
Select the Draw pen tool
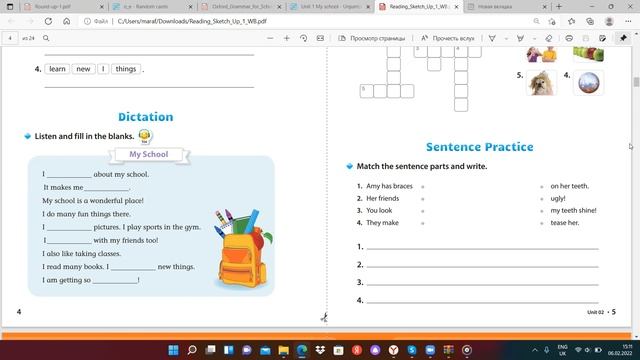[492, 38]
